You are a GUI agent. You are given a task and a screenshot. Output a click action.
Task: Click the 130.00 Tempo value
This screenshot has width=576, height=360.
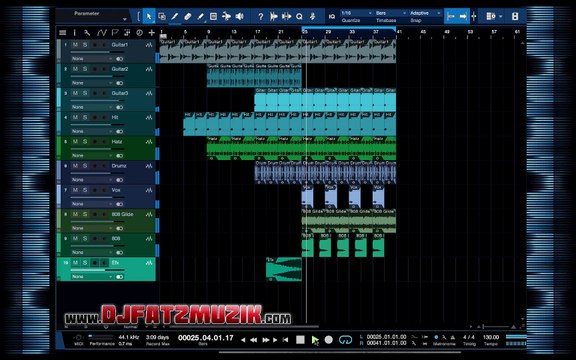[x=491, y=337]
